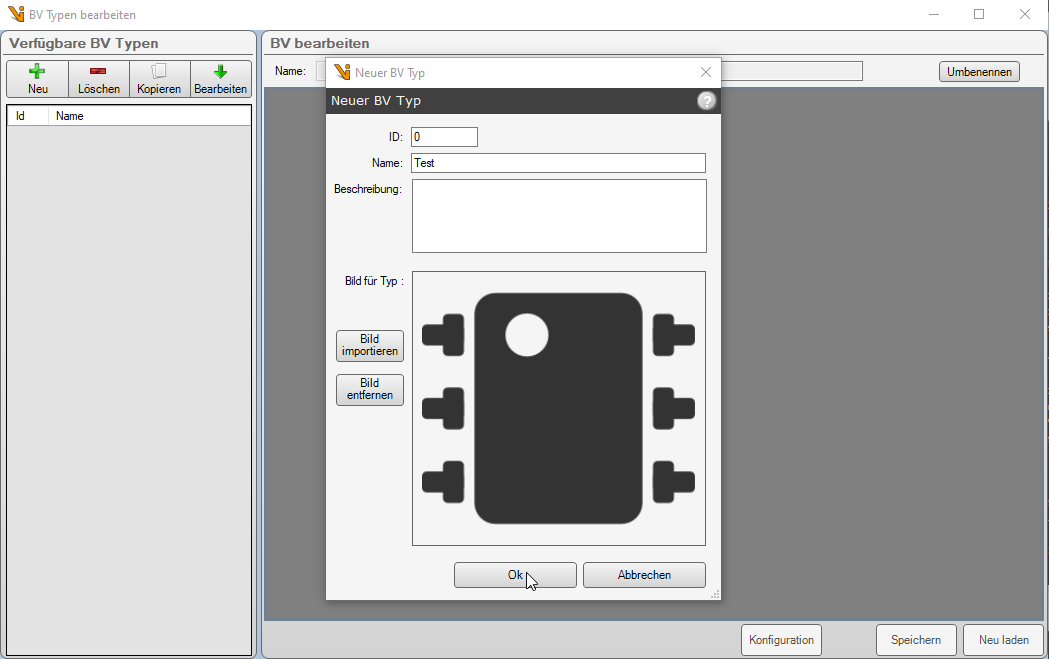Click the app logo icon in main title bar
This screenshot has width=1049, height=659.
(16, 14)
